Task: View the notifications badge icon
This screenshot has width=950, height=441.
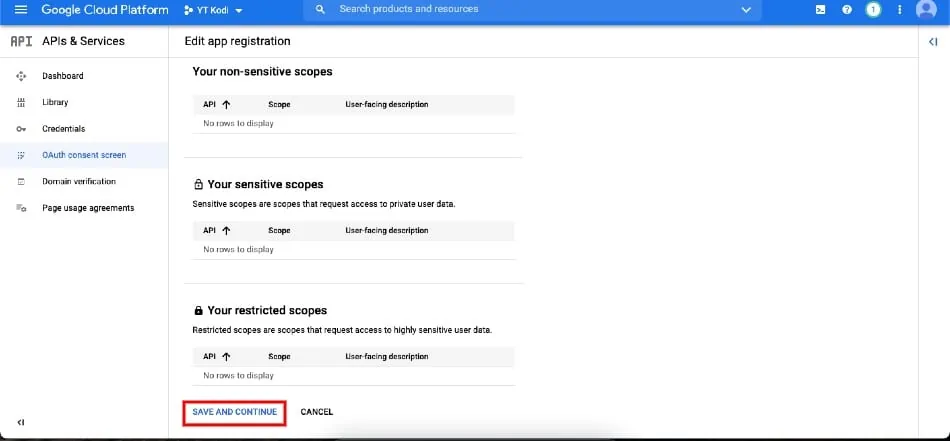Action: (x=872, y=10)
